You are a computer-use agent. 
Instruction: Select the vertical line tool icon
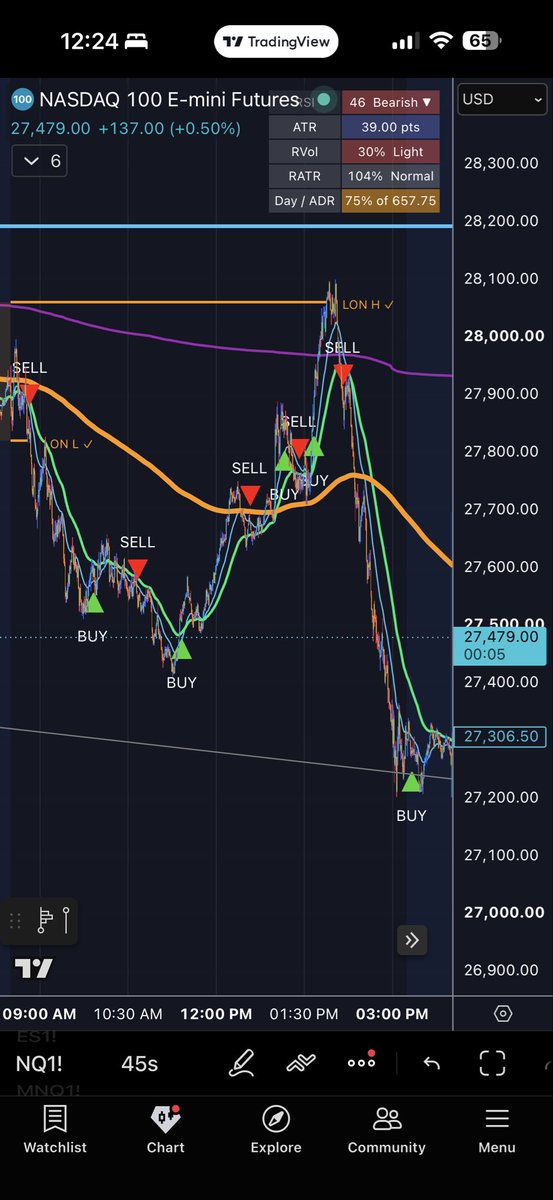click(67, 919)
